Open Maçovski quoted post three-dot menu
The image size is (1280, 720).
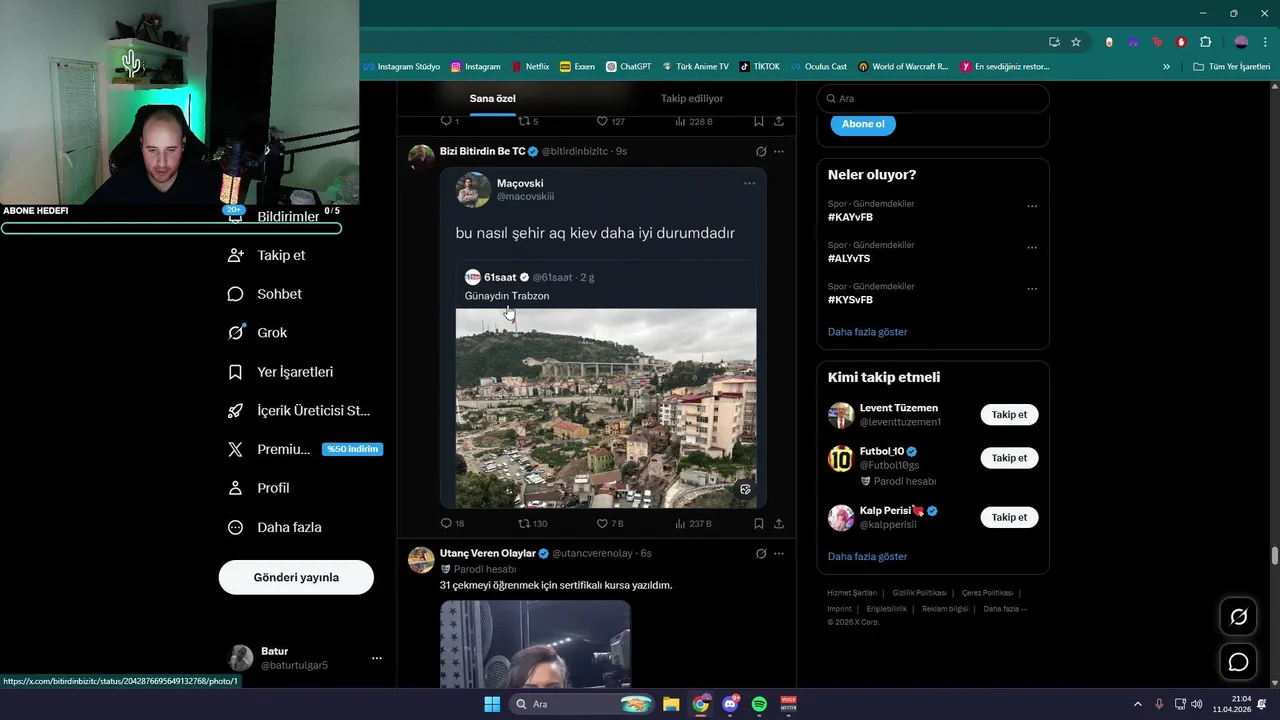point(749,184)
